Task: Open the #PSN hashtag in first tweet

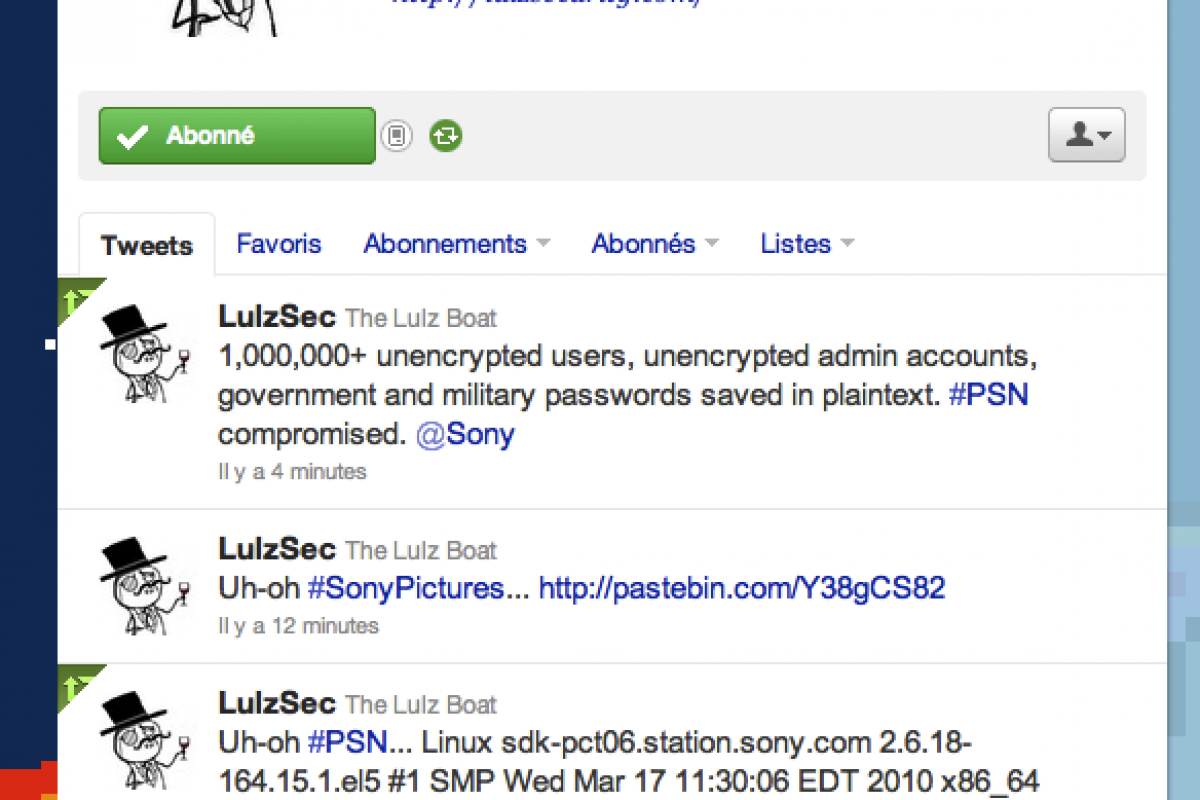Action: 987,395
